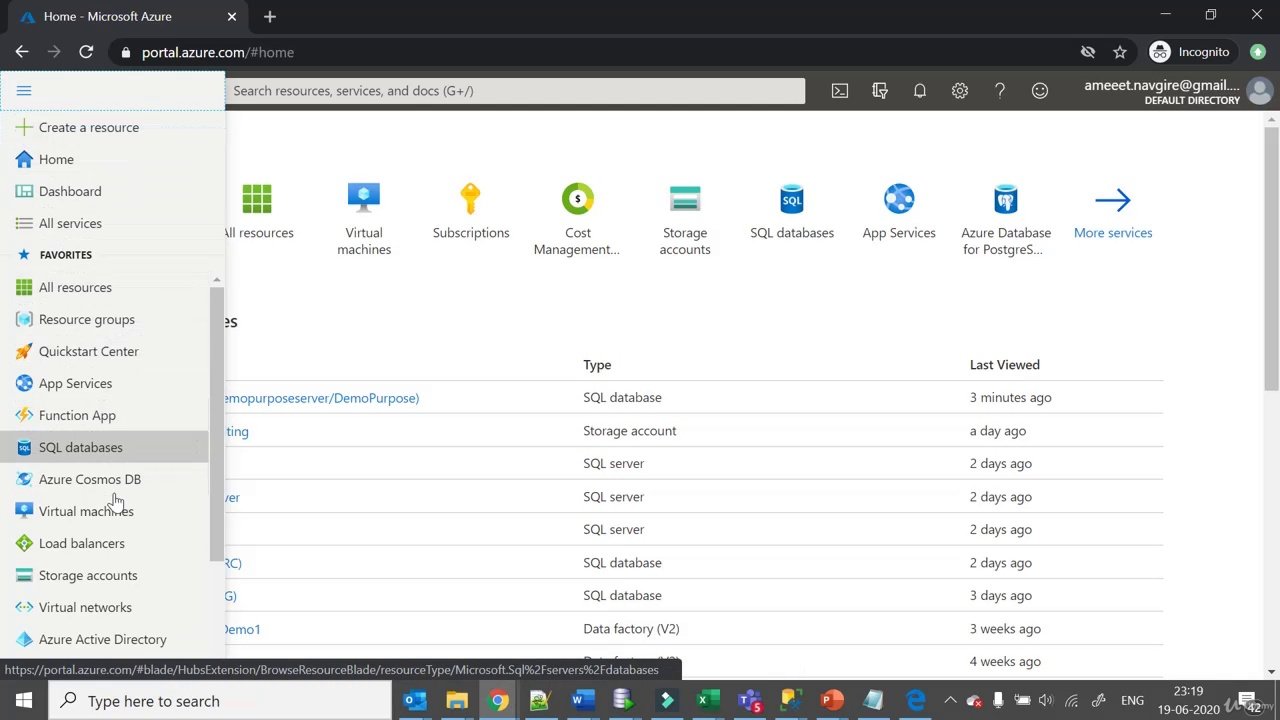Image resolution: width=1280 pixels, height=720 pixels.
Task: Open Microsoft Teams from taskbar
Action: tap(750, 701)
